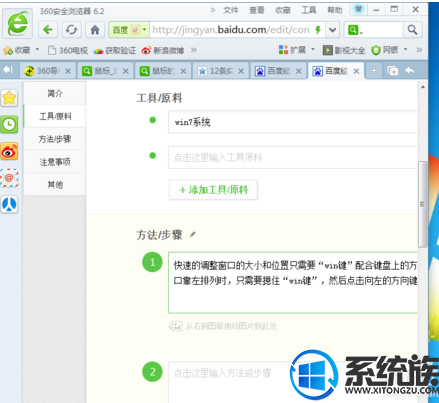The image size is (439, 403).
Task: Click the win7系统 tool input field
Action: (293, 122)
